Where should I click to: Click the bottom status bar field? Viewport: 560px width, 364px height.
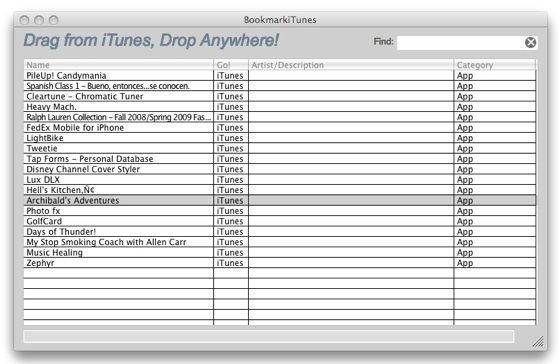269,336
